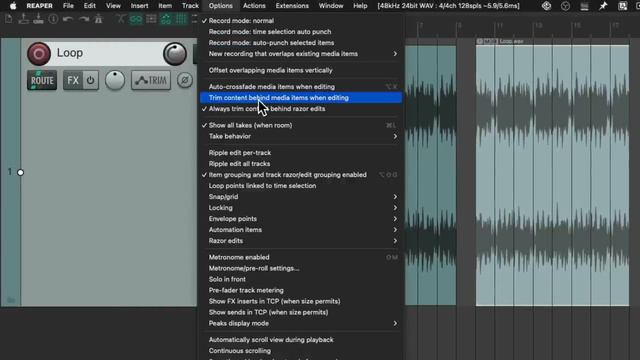Expand the Peaks display mode submenu
The height and width of the screenshot is (360, 640).
[301, 323]
